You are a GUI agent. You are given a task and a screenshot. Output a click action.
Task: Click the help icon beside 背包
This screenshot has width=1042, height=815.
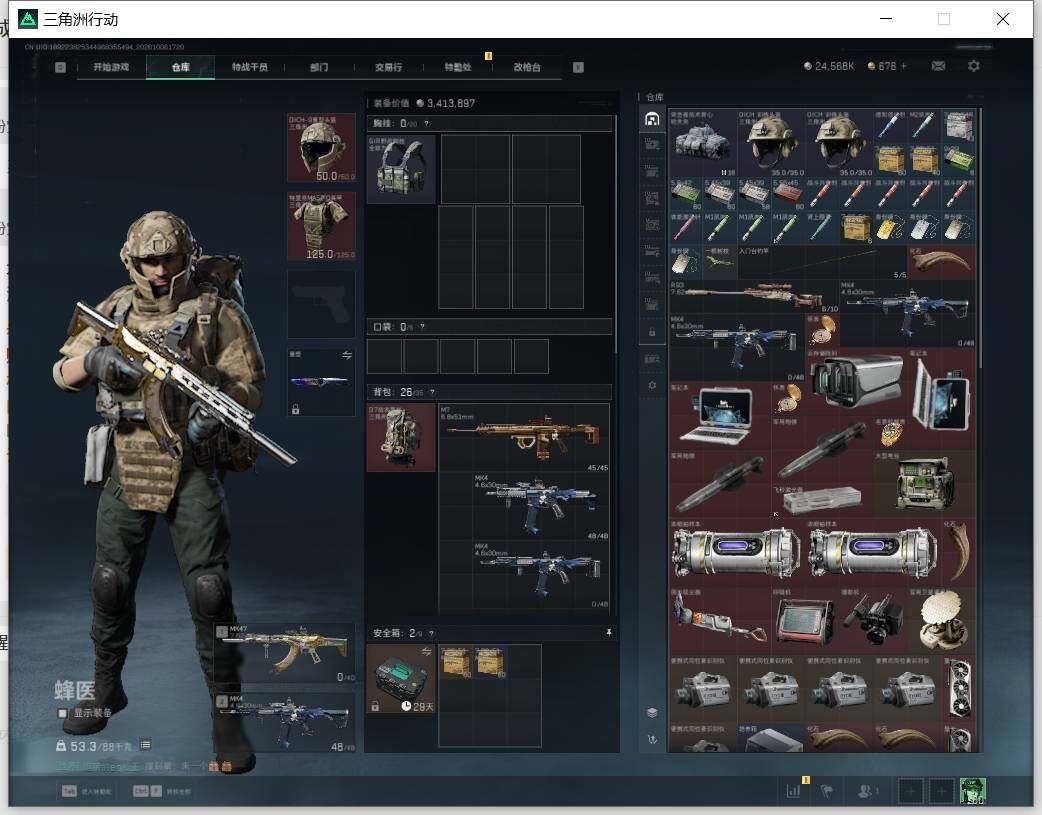pos(432,392)
